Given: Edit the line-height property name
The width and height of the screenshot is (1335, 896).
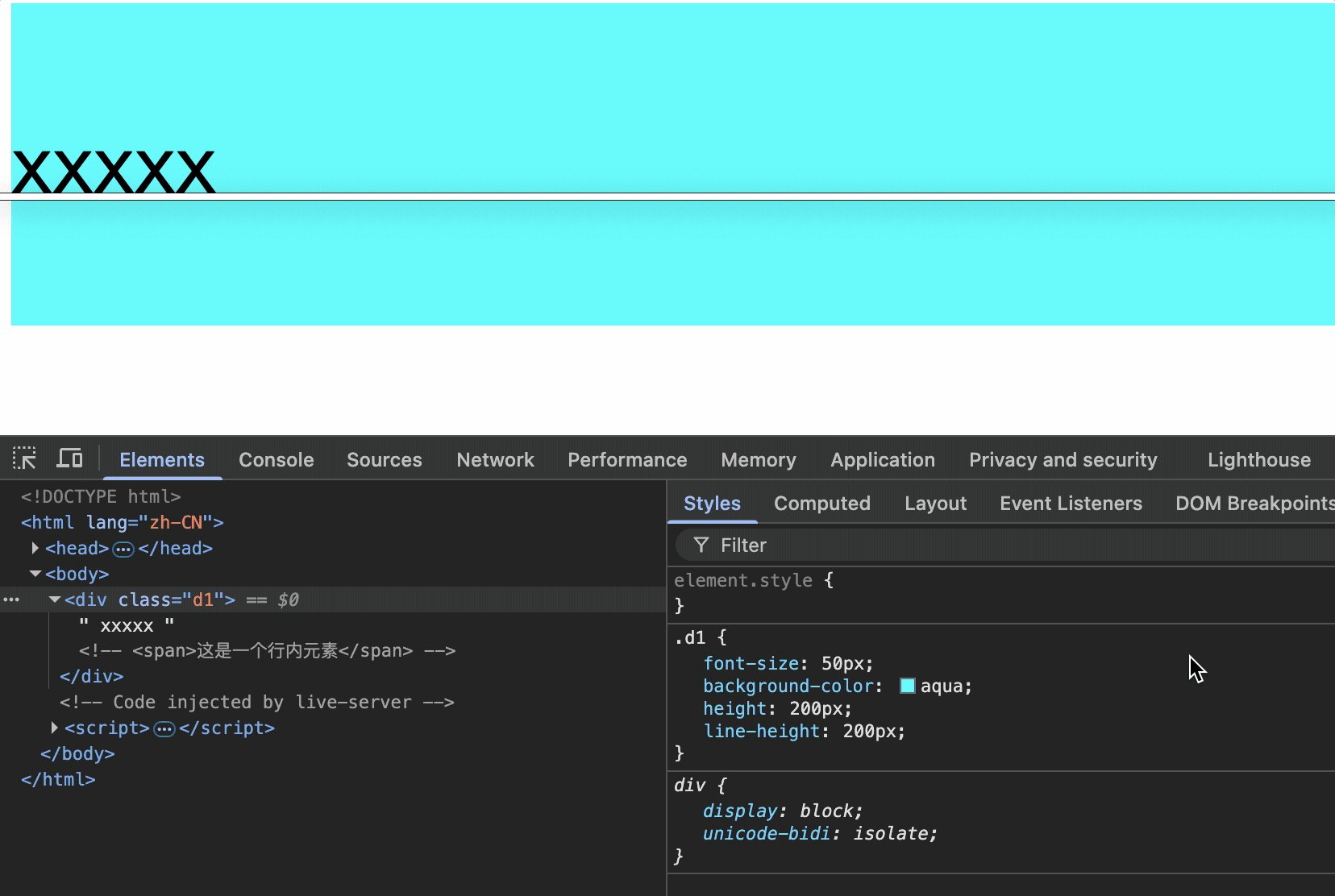Looking at the screenshot, I should click(x=762, y=732).
